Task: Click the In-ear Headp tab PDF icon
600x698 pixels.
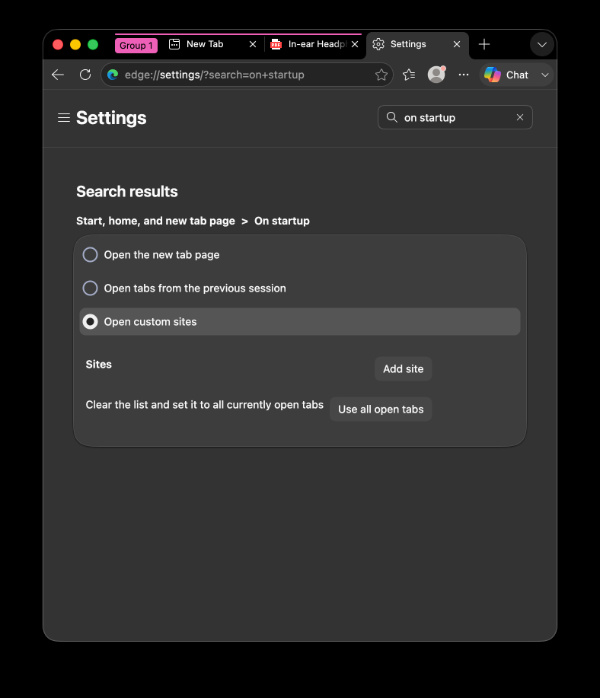Action: point(276,44)
